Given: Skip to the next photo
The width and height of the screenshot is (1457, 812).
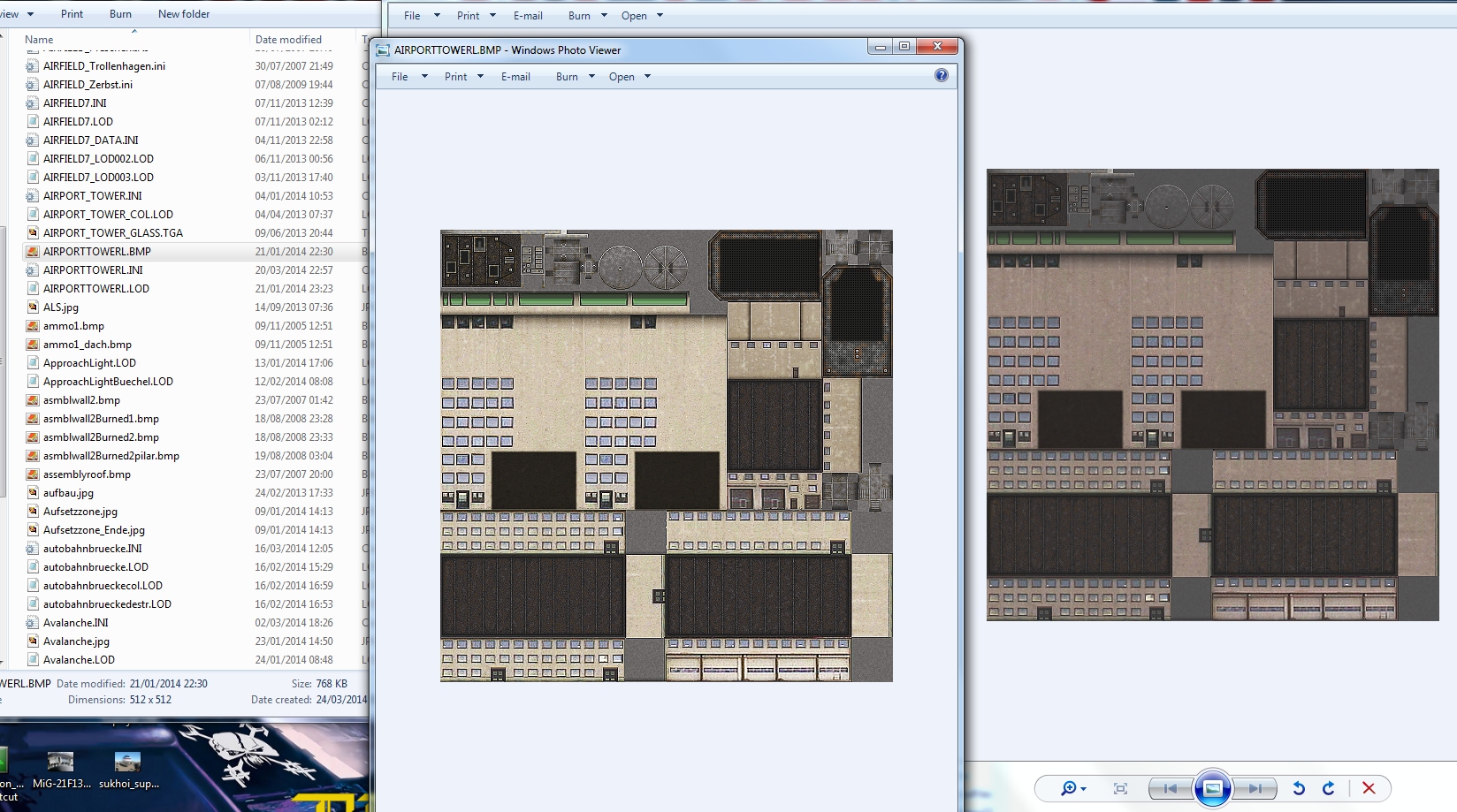Looking at the screenshot, I should (x=1255, y=788).
